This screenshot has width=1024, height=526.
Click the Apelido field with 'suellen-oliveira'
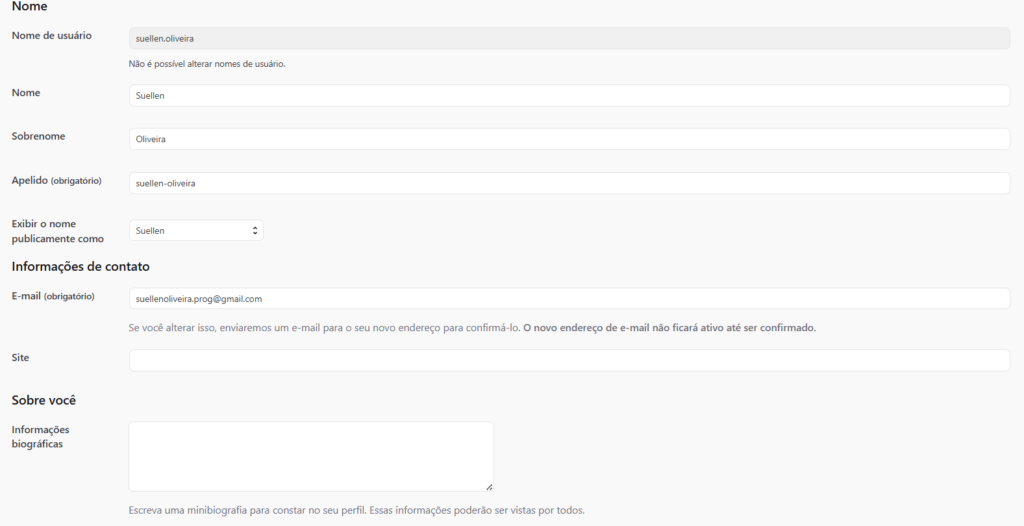pyautogui.click(x=569, y=183)
